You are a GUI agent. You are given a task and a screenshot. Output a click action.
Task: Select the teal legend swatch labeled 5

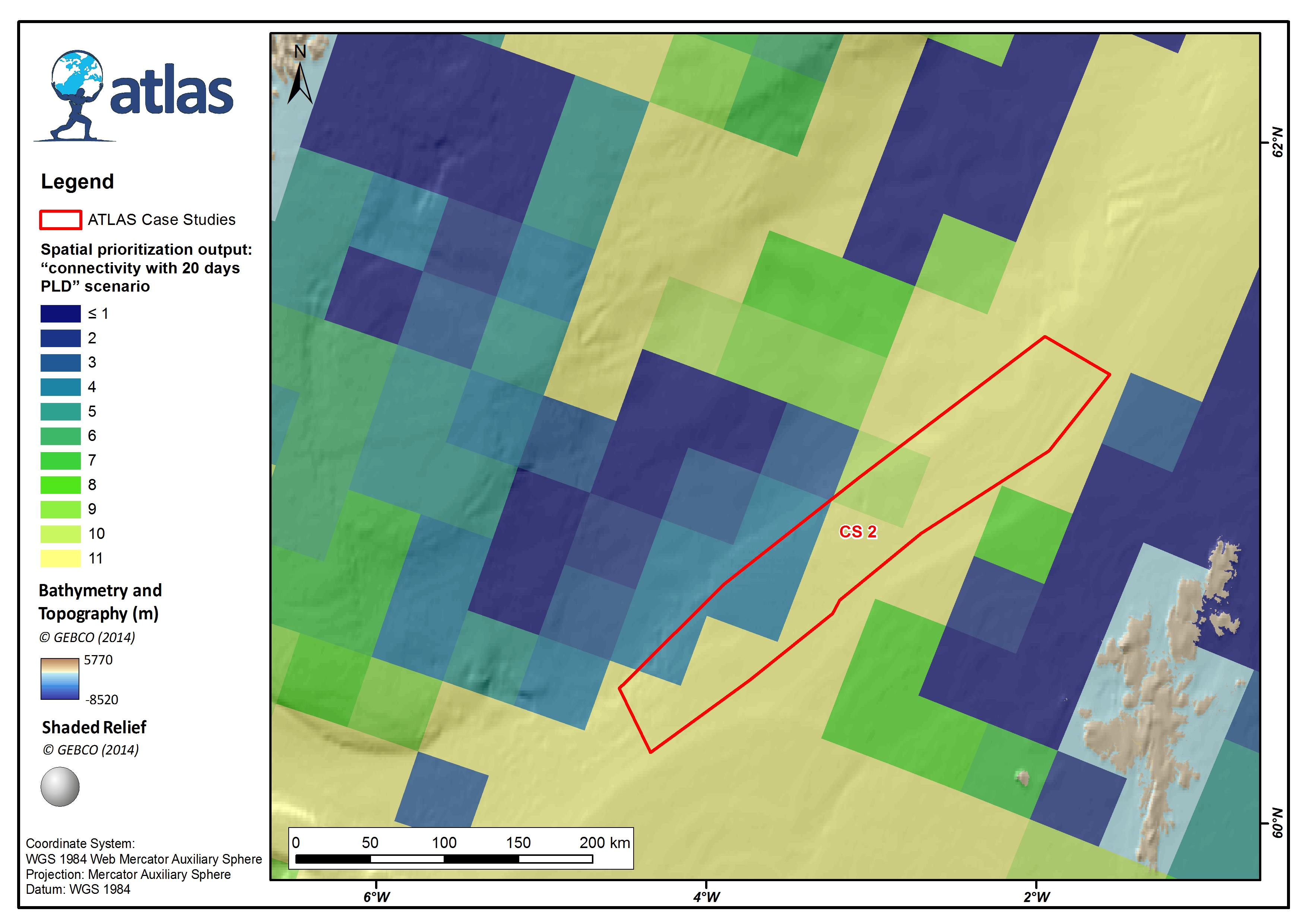pos(60,412)
